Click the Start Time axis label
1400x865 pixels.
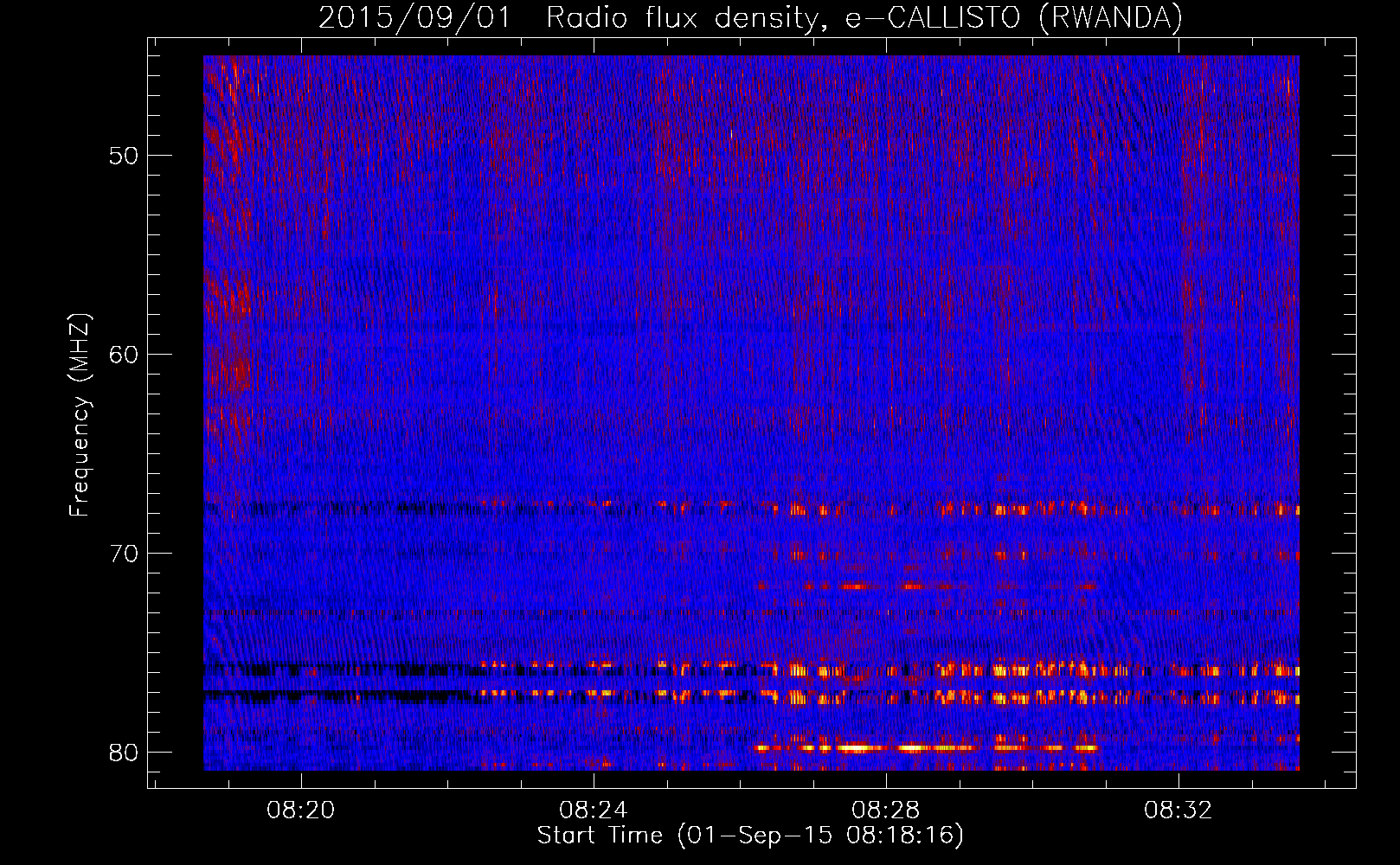[x=750, y=836]
